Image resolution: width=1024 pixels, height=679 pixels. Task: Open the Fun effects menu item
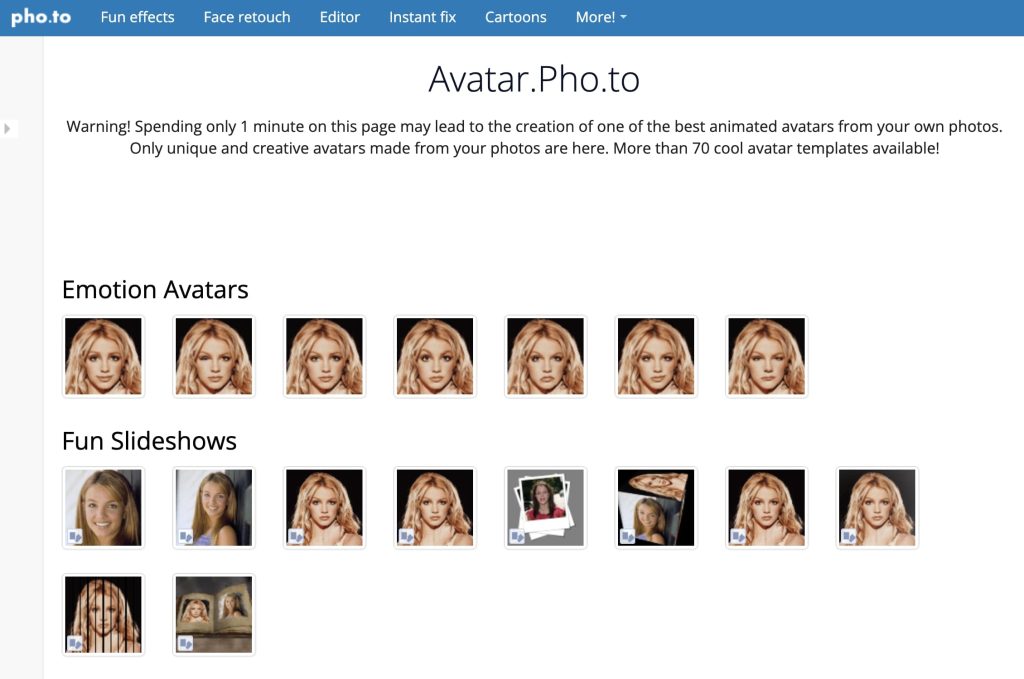137,17
